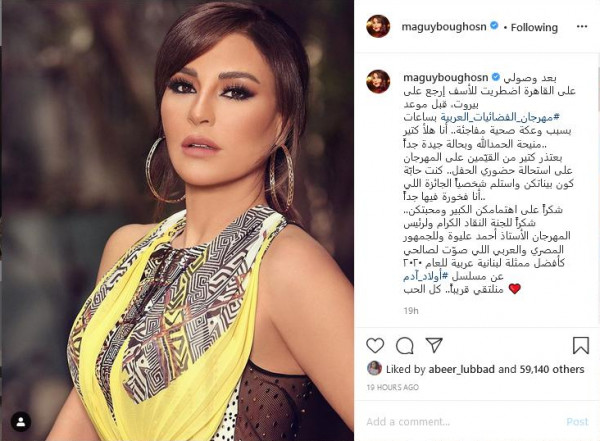Viewport: 600px width, 441px height.
Task: Share post using the paper plane icon
Action: point(434,345)
